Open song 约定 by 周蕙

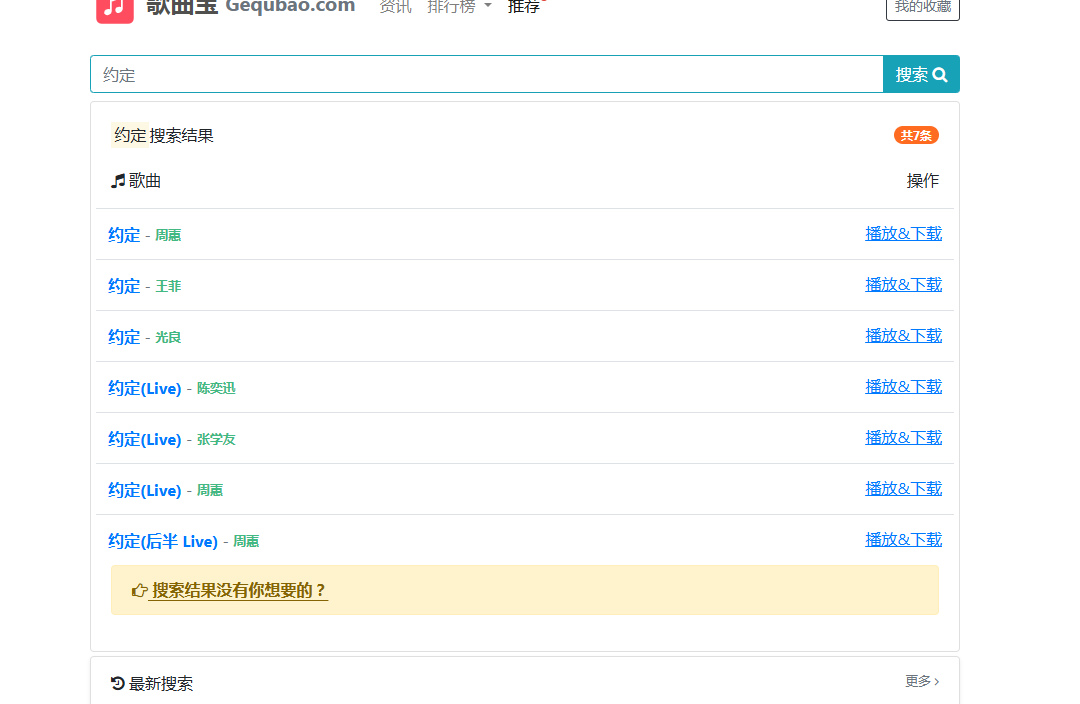click(124, 235)
